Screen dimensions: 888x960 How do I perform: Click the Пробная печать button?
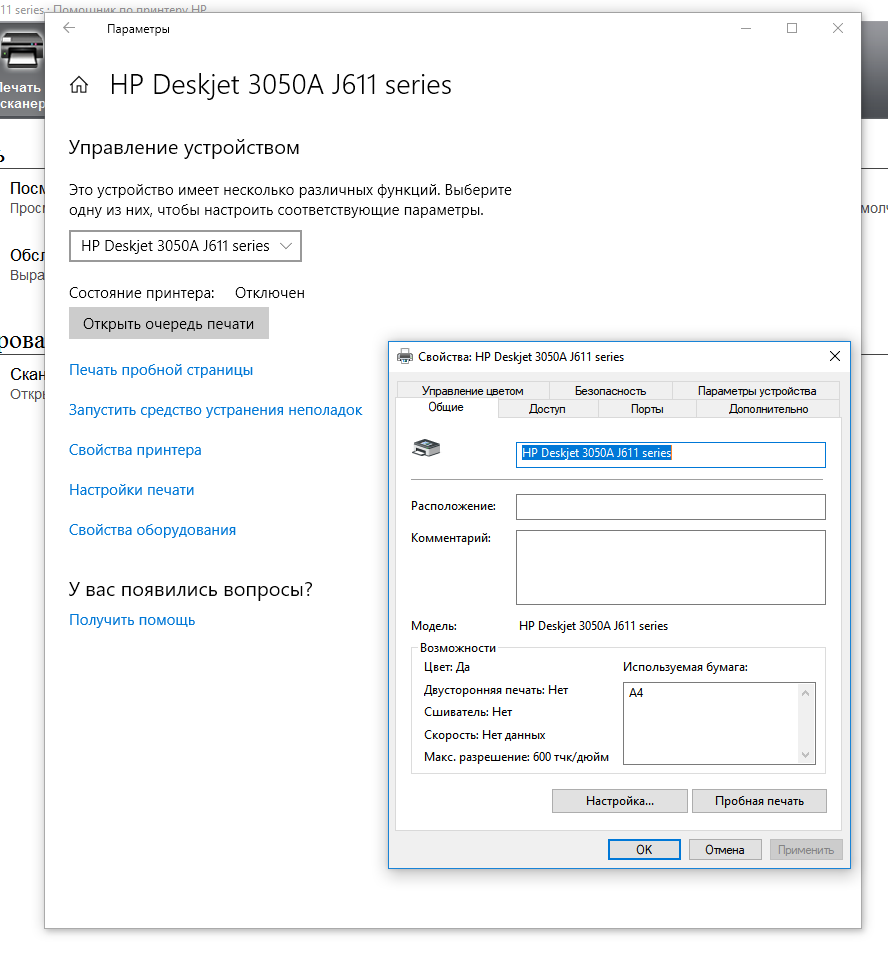[759, 801]
